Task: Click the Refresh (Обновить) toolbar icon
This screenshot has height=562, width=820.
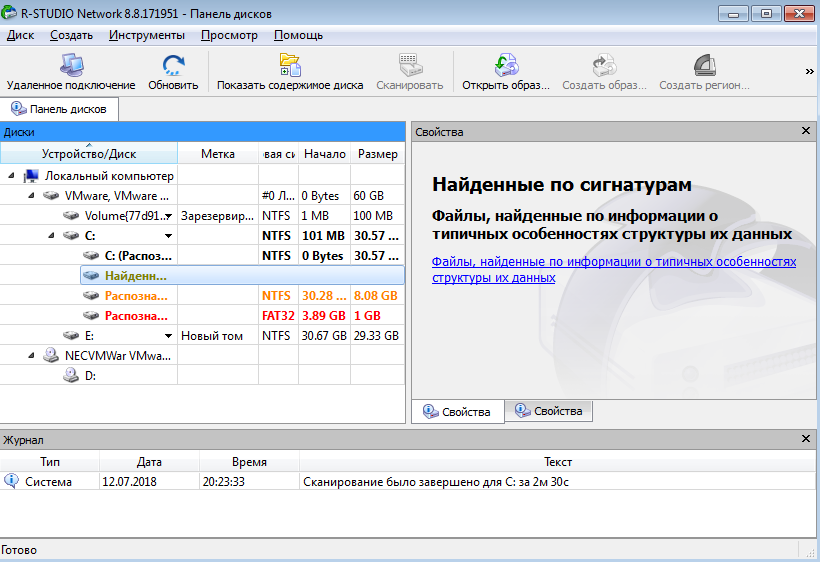Action: [173, 65]
